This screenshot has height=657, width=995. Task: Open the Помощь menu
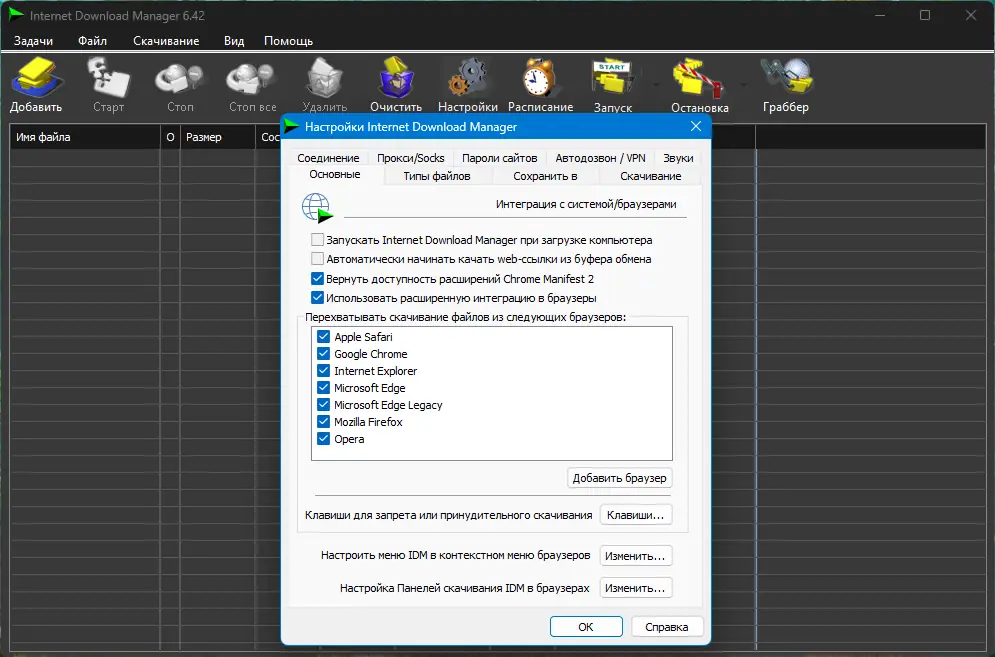click(289, 41)
